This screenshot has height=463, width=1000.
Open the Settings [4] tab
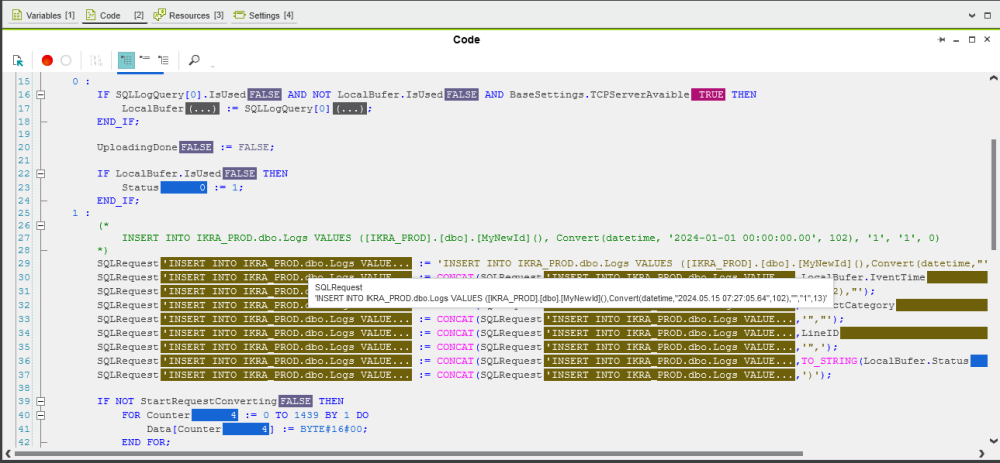pyautogui.click(x=264, y=15)
